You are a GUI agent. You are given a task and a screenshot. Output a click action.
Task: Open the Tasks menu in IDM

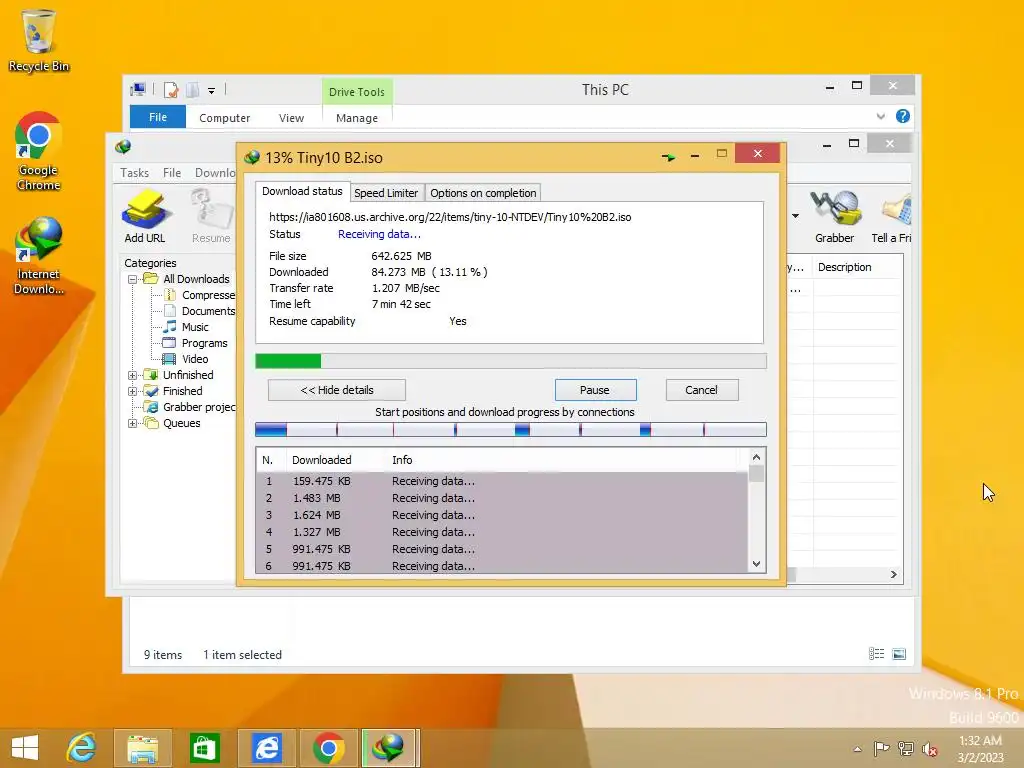(135, 172)
